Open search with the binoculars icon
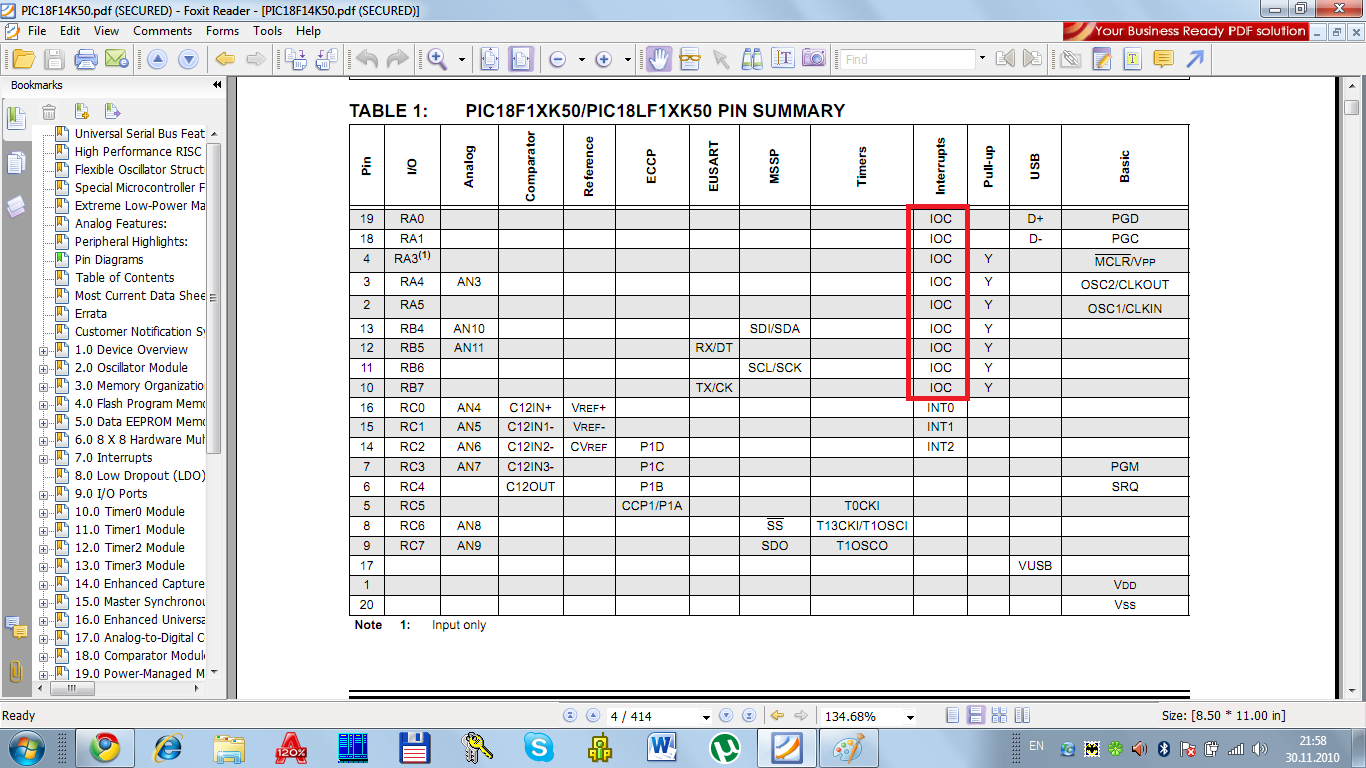Viewport: 1366px width, 768px height. (752, 59)
